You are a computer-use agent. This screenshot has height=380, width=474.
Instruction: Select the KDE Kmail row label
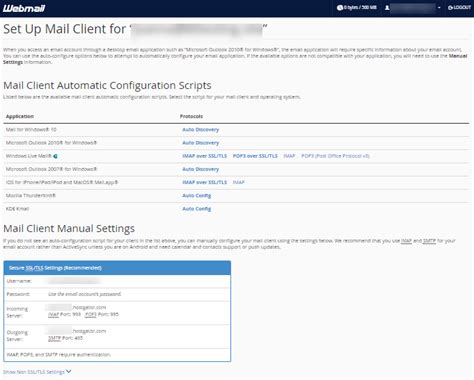pos(17,209)
